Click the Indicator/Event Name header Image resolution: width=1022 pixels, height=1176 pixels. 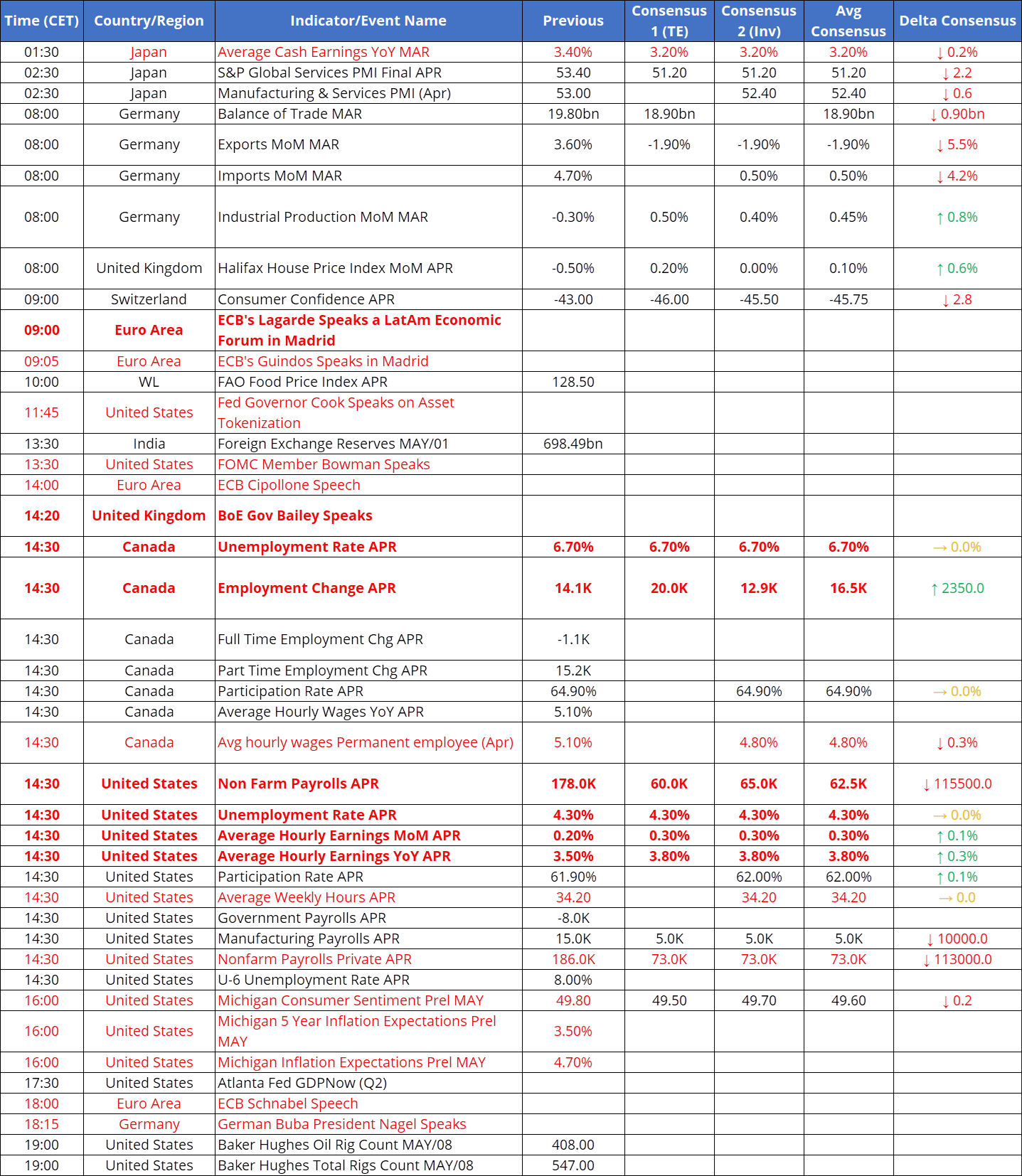[x=368, y=21]
